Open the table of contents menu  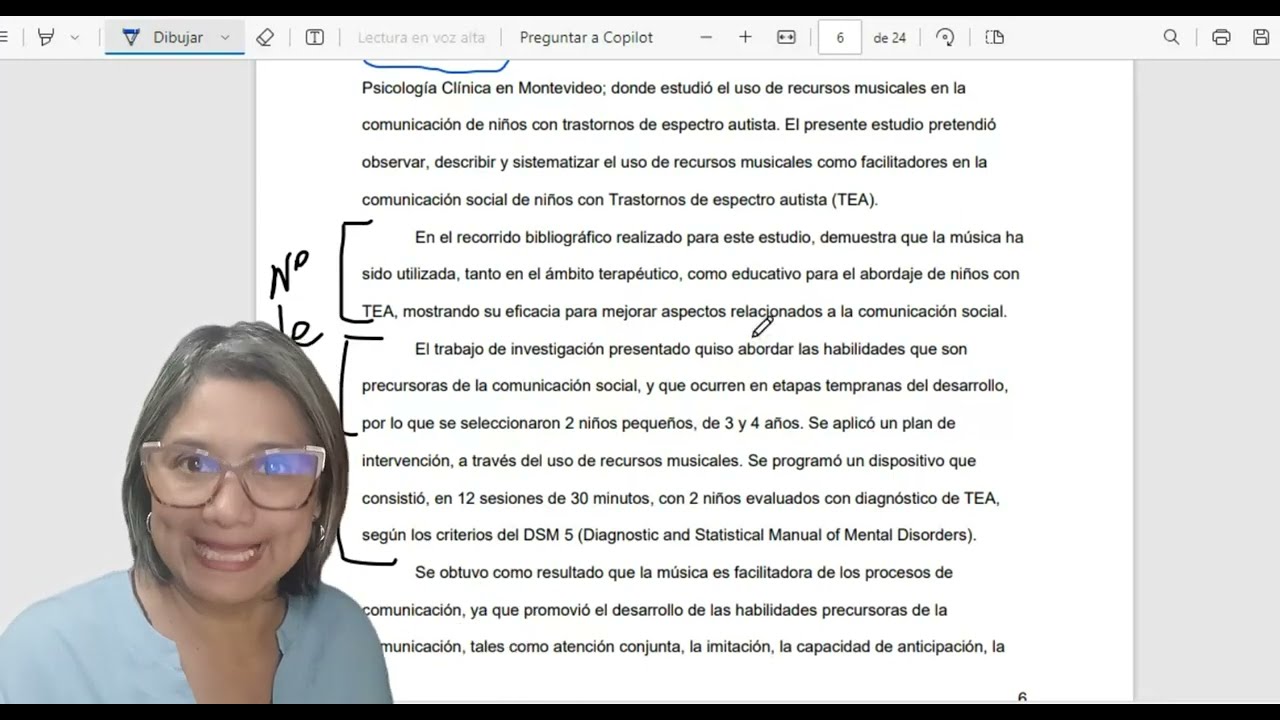3,37
